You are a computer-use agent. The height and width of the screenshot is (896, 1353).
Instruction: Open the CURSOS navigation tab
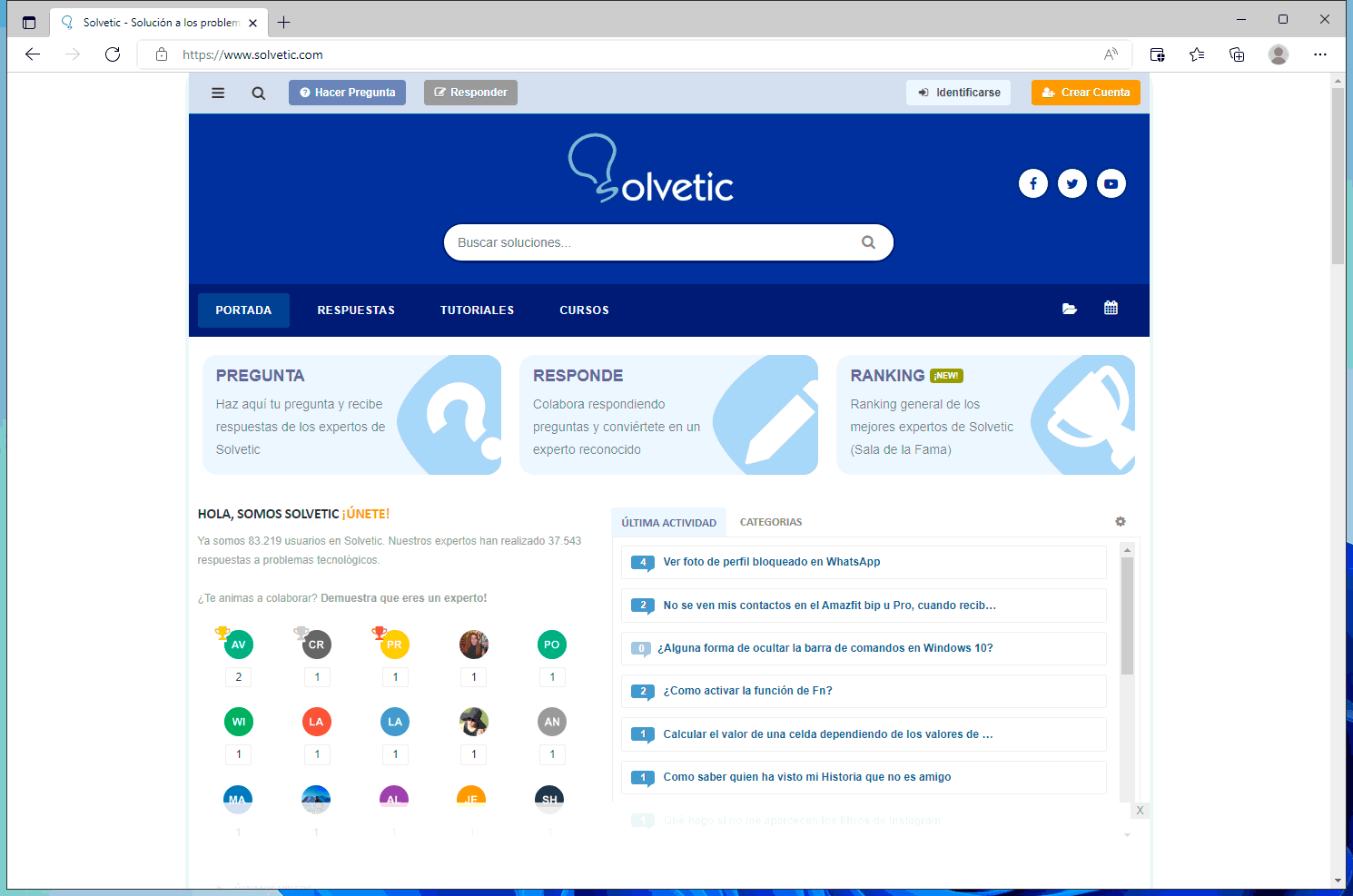click(x=584, y=310)
